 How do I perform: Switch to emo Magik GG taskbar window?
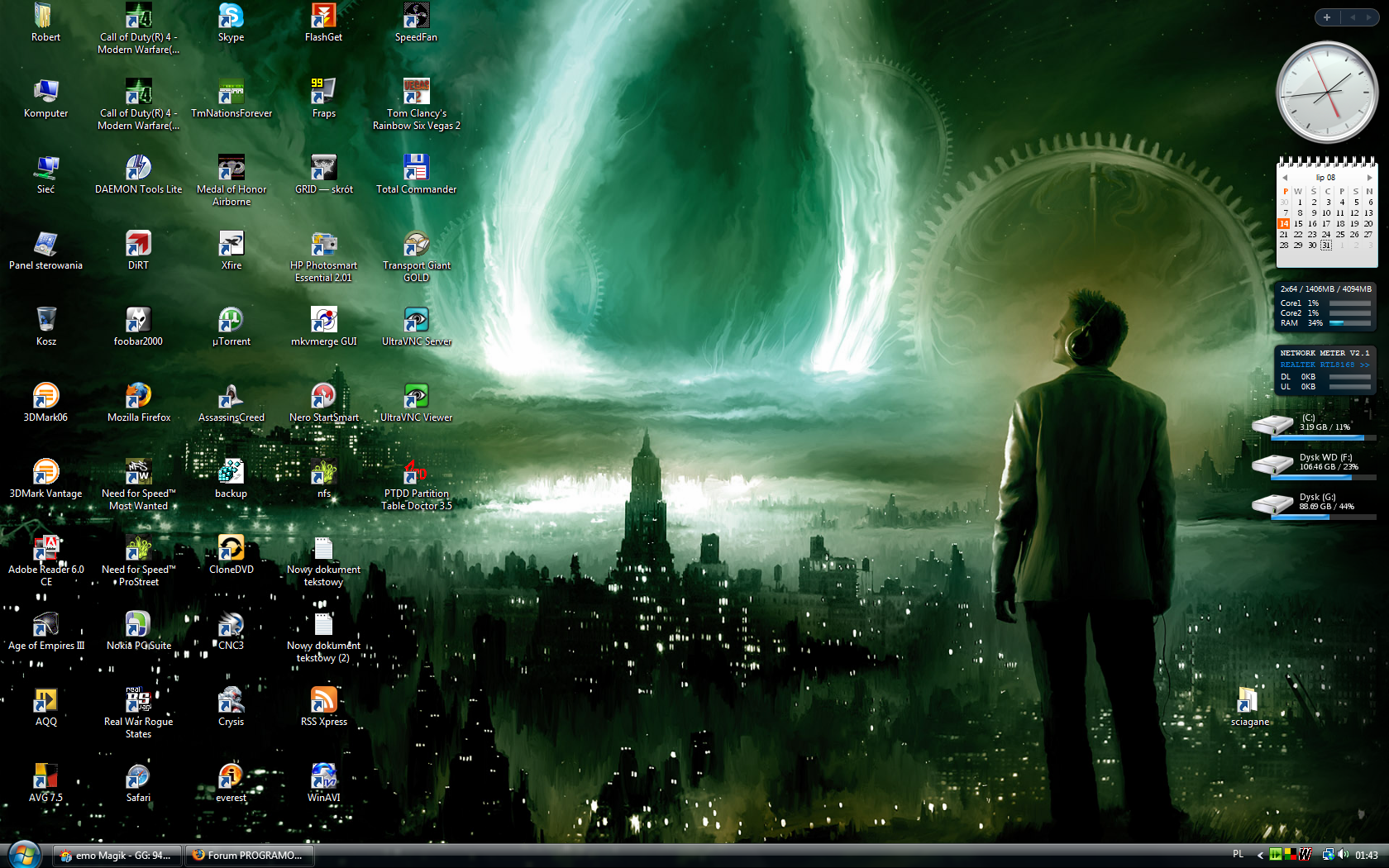[x=116, y=856]
